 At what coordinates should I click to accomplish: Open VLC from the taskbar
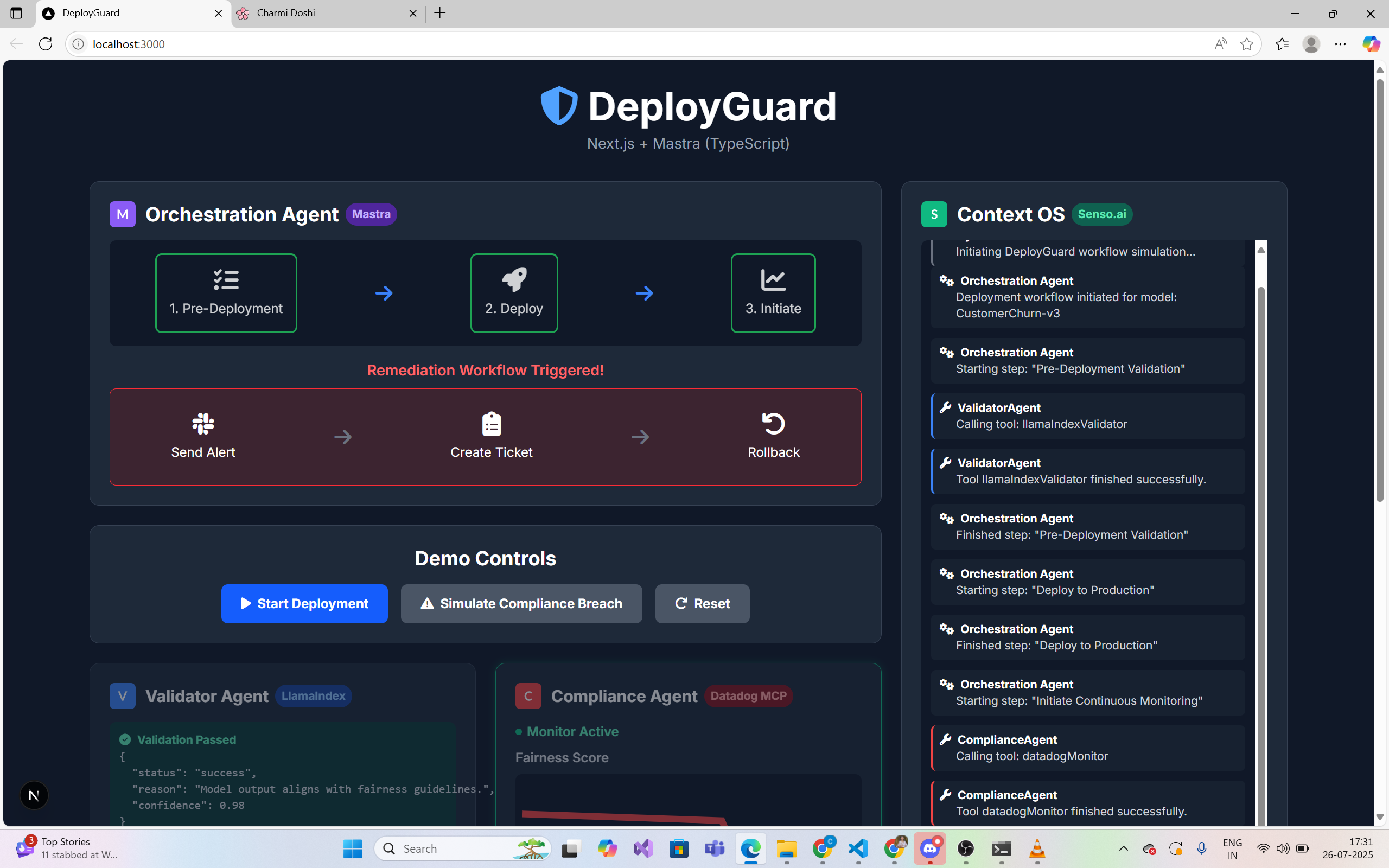point(1036,848)
